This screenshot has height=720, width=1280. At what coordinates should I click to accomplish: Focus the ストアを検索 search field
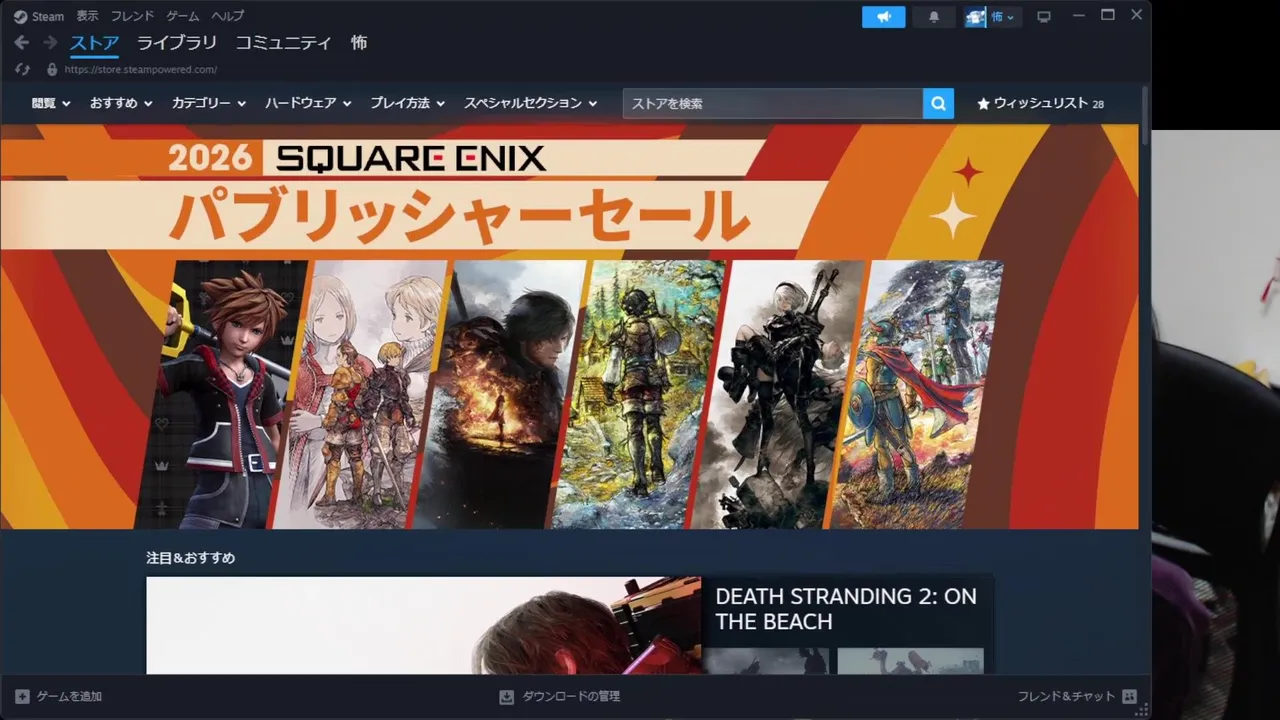(773, 104)
